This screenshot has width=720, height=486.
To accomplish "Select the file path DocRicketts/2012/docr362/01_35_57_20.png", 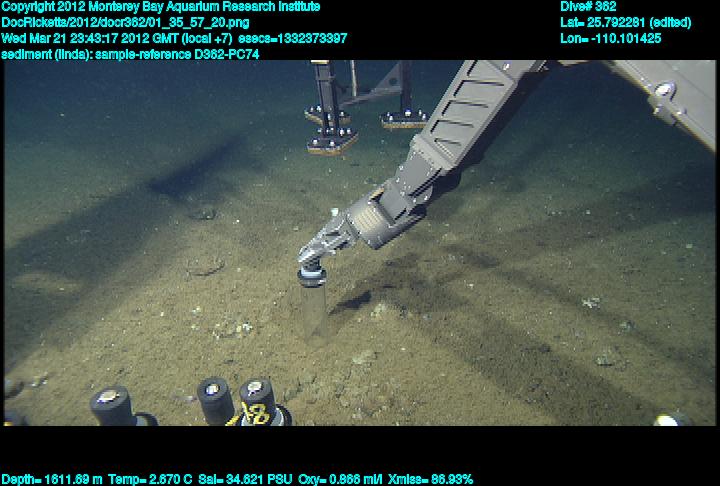I will (x=125, y=23).
